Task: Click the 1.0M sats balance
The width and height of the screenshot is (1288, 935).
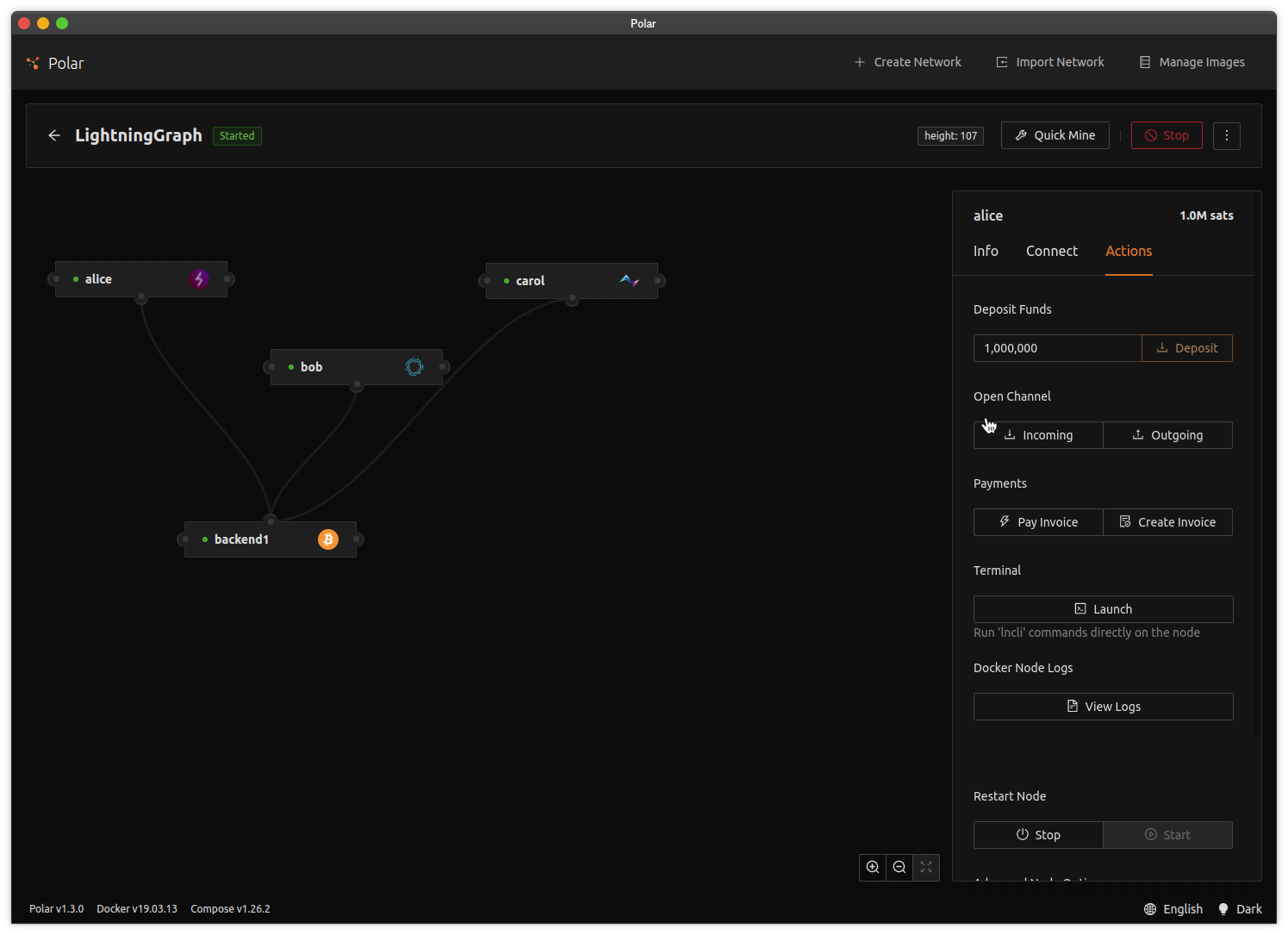Action: (1206, 215)
